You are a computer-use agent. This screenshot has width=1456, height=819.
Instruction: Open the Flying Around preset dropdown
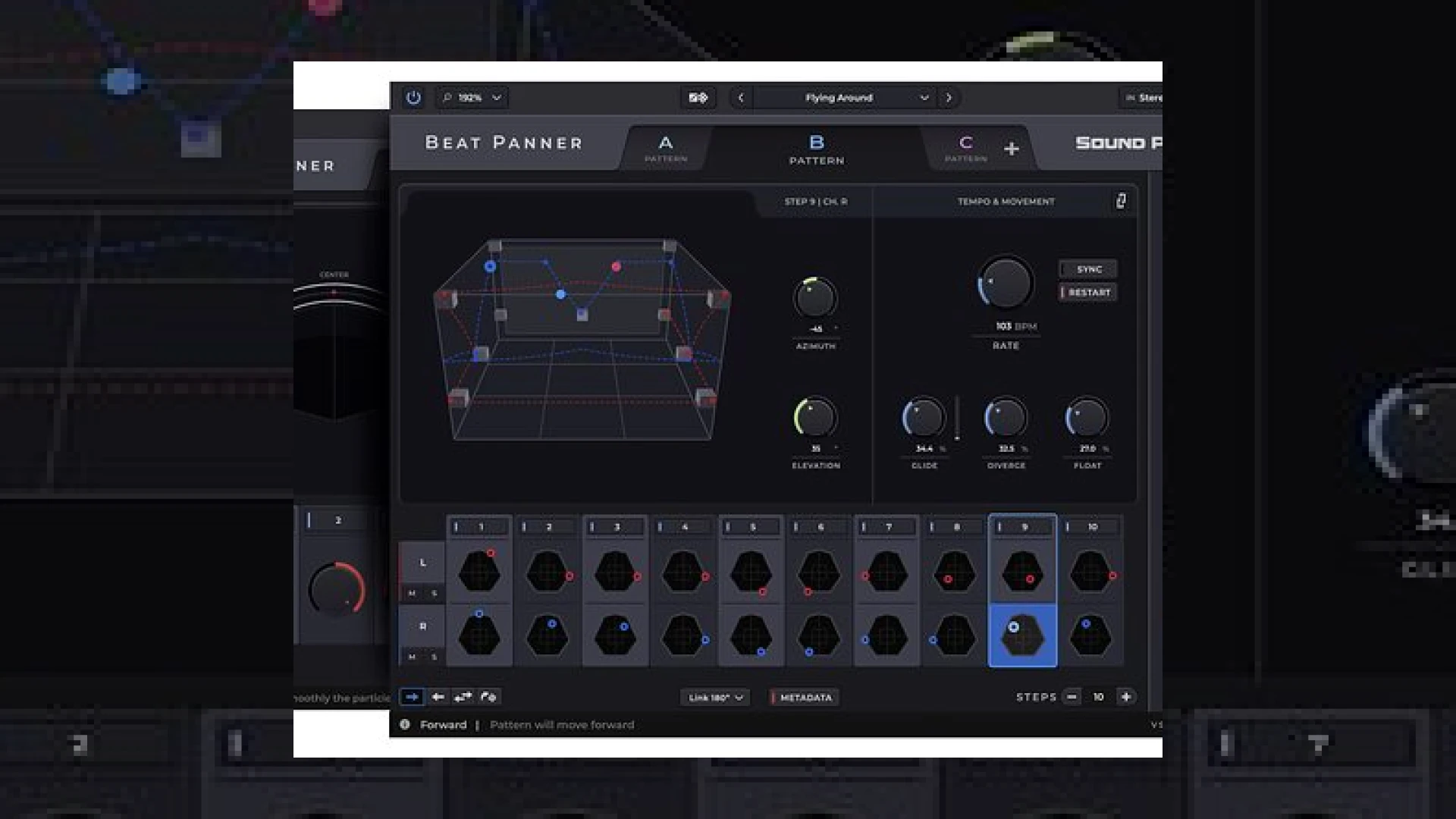tap(846, 98)
